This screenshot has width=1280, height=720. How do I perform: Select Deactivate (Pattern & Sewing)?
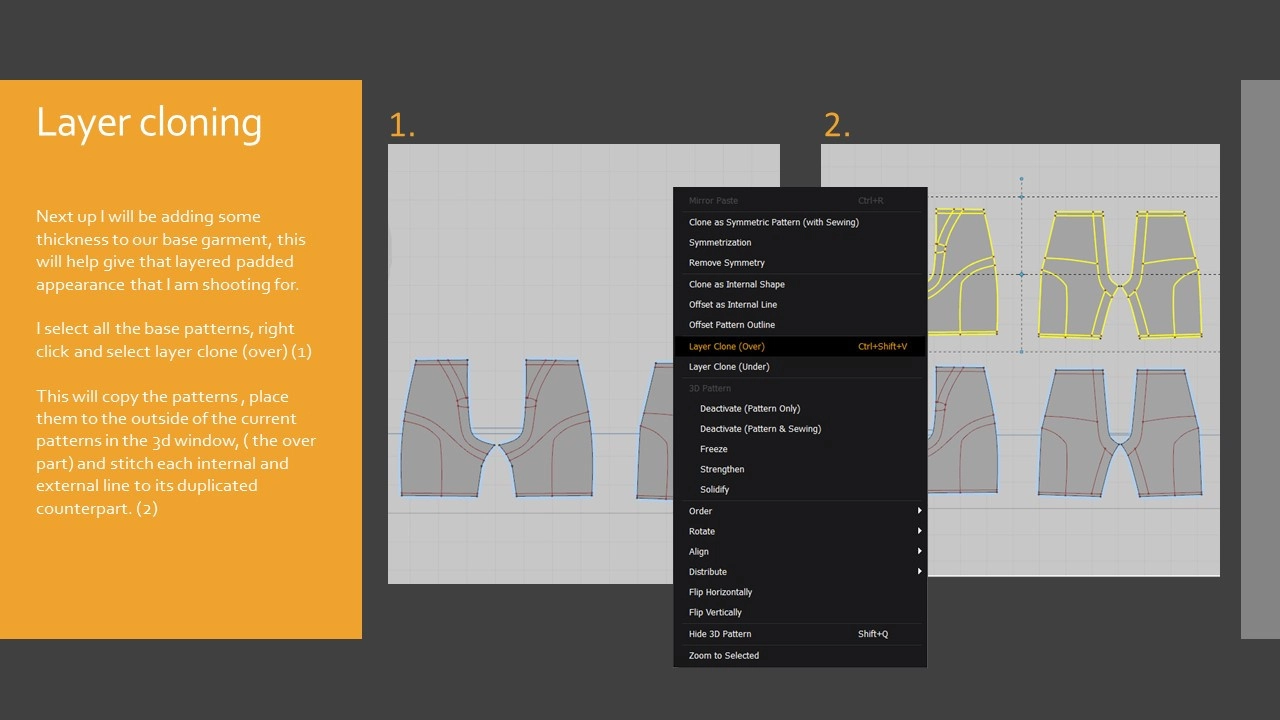point(760,429)
